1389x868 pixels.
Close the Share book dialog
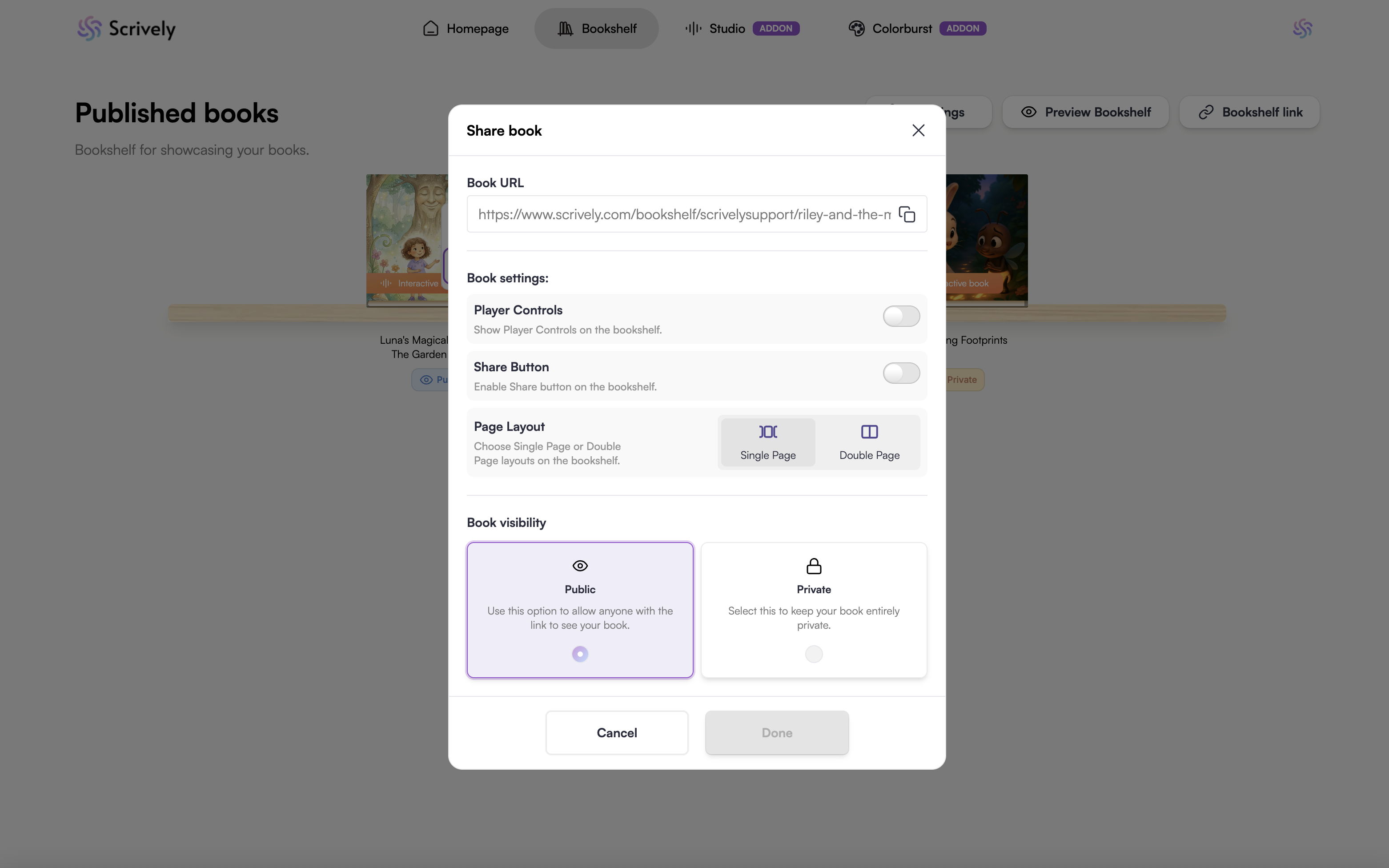click(x=918, y=130)
